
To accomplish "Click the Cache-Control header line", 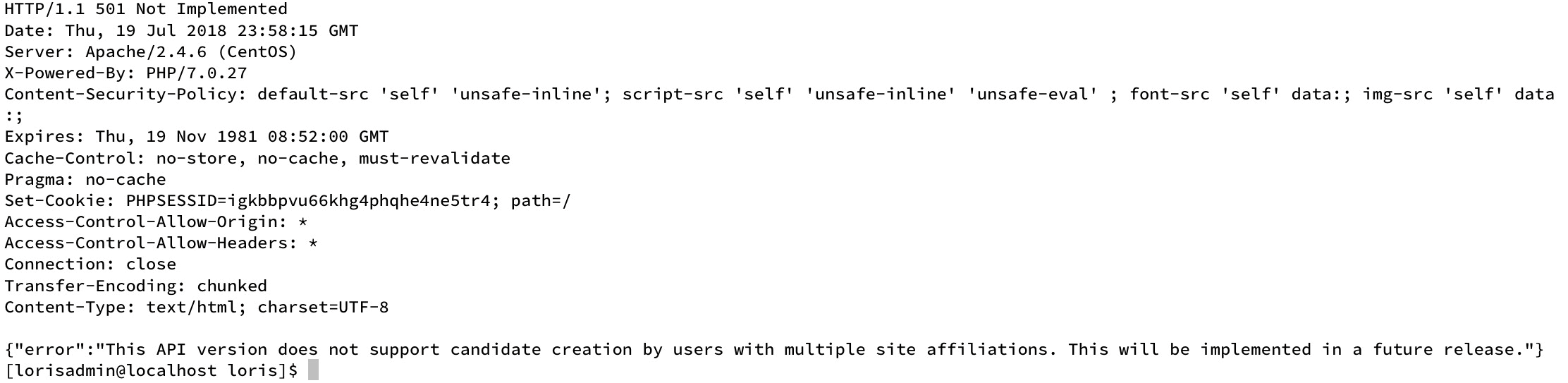I will point(257,158).
